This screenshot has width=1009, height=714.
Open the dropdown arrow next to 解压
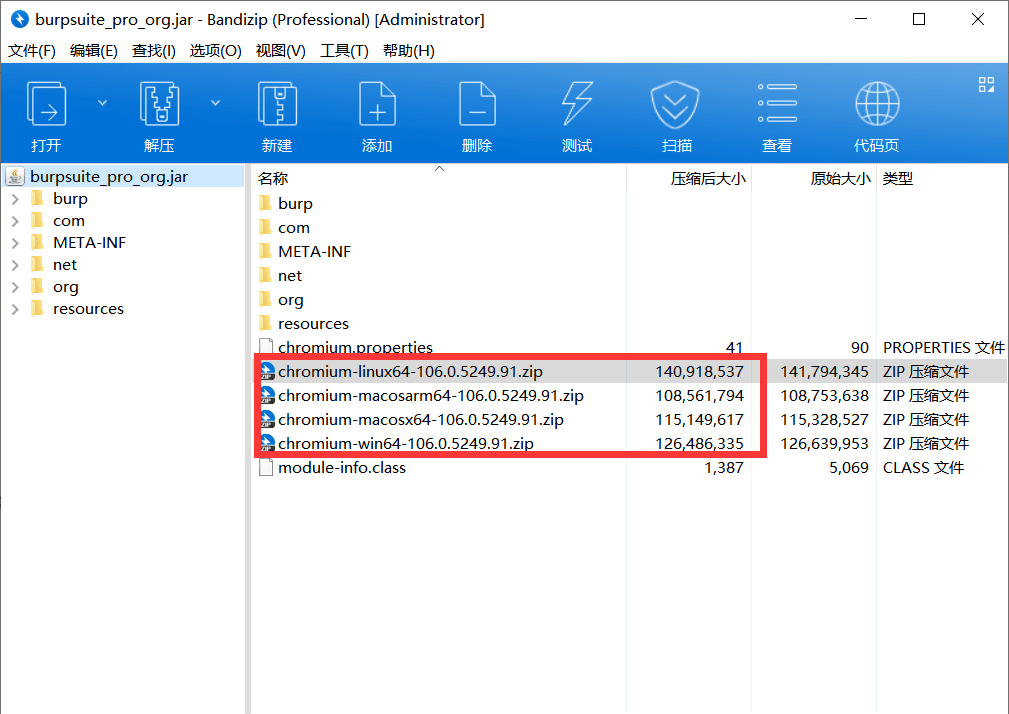point(216,103)
